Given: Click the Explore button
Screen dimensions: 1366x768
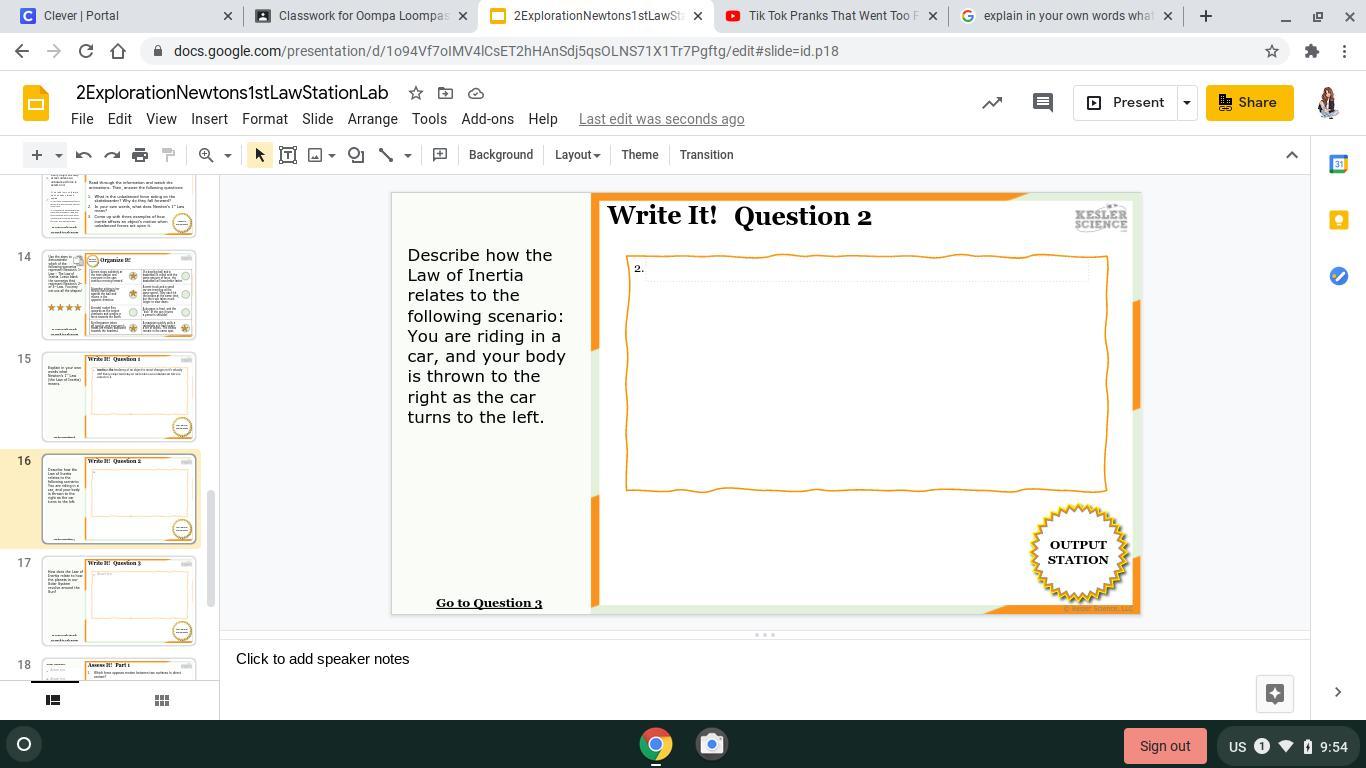Looking at the screenshot, I should click(x=1275, y=694).
